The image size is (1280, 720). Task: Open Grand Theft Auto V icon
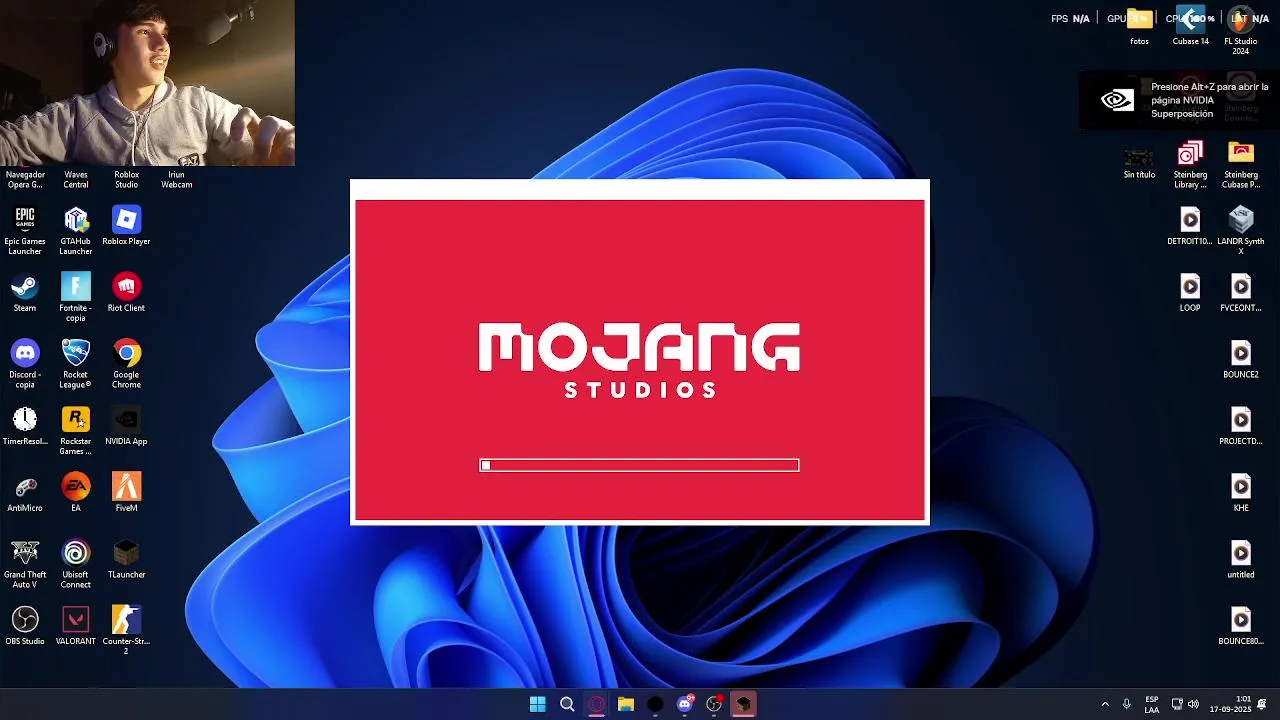[x=25, y=564]
